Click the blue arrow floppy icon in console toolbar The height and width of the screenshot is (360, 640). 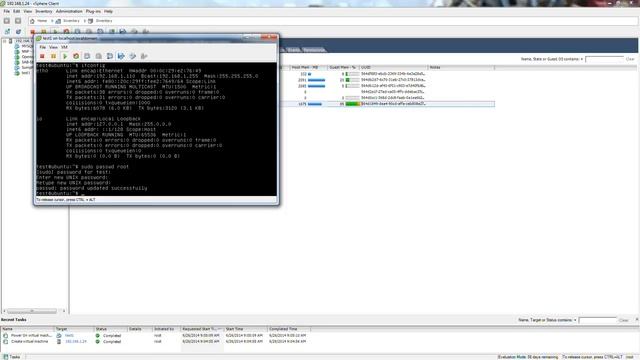point(121,56)
